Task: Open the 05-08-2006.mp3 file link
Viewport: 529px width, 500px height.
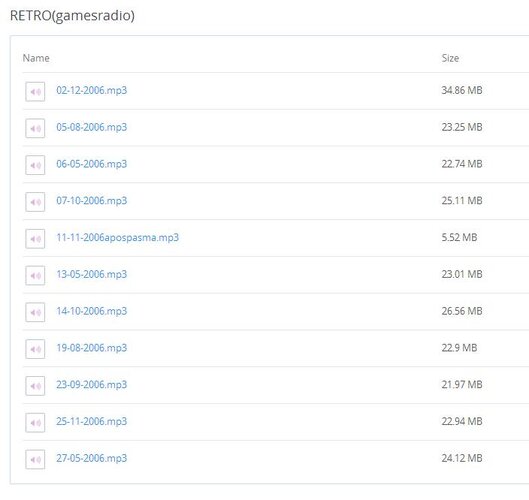Action: [92, 127]
